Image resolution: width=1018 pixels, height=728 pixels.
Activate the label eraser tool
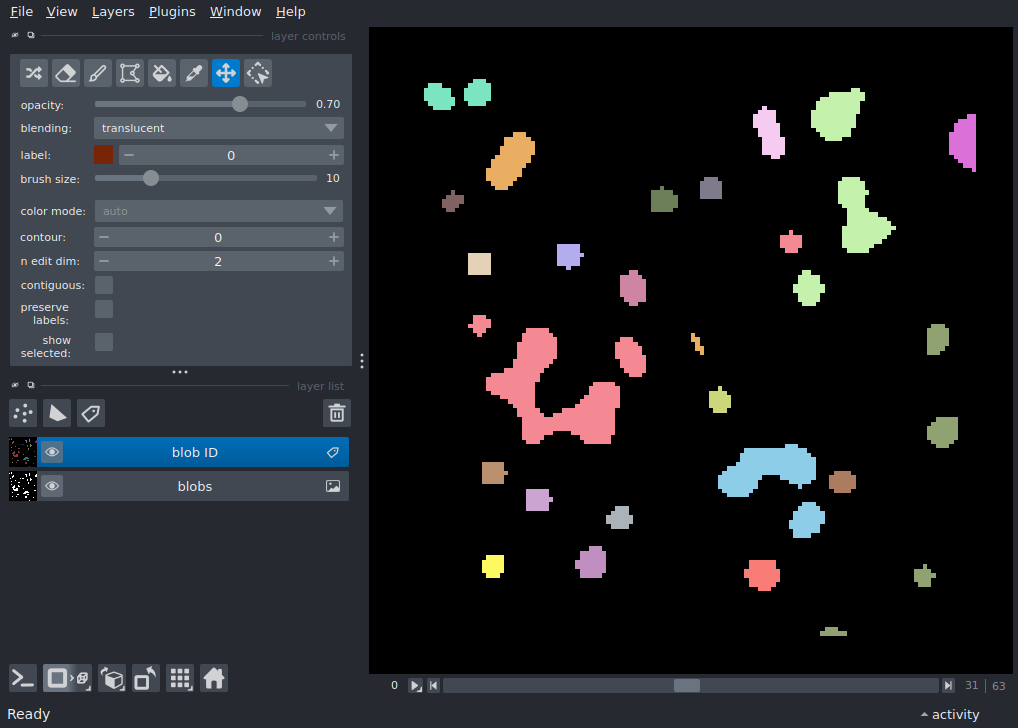click(x=66, y=73)
